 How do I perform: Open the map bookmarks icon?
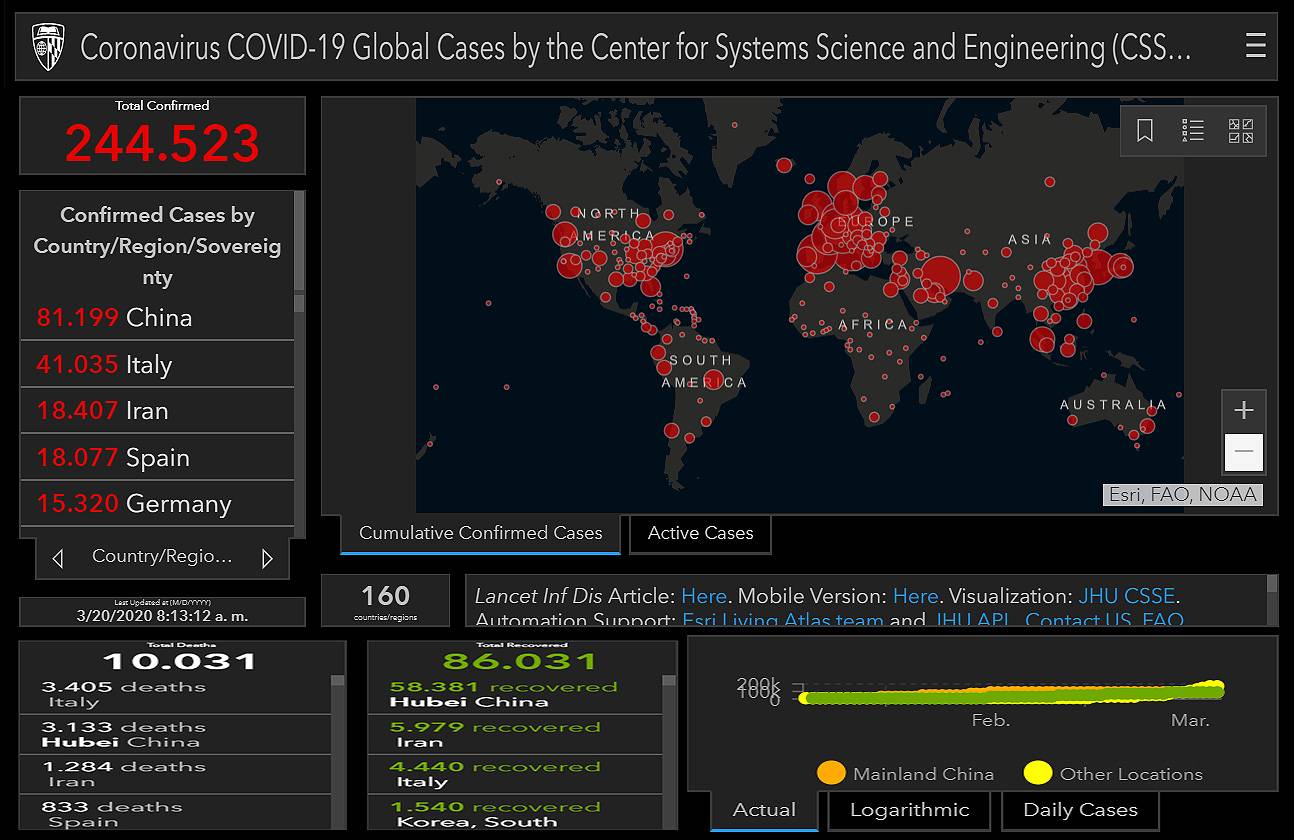click(x=1145, y=131)
